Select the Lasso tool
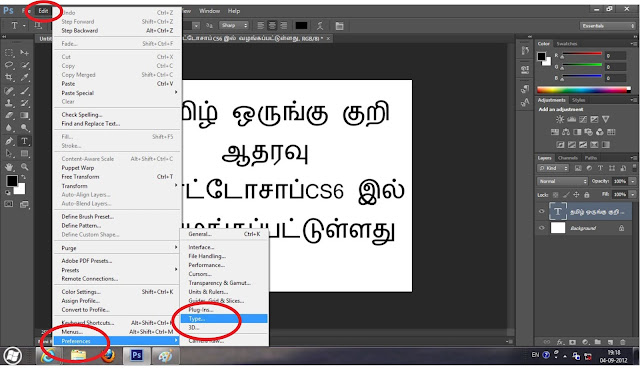 (x=9, y=65)
